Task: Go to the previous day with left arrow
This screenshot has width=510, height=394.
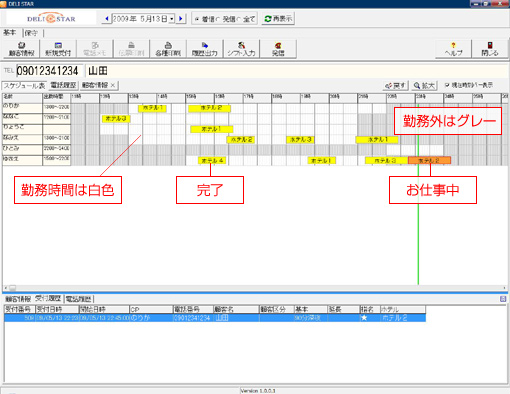Action: pos(107,19)
